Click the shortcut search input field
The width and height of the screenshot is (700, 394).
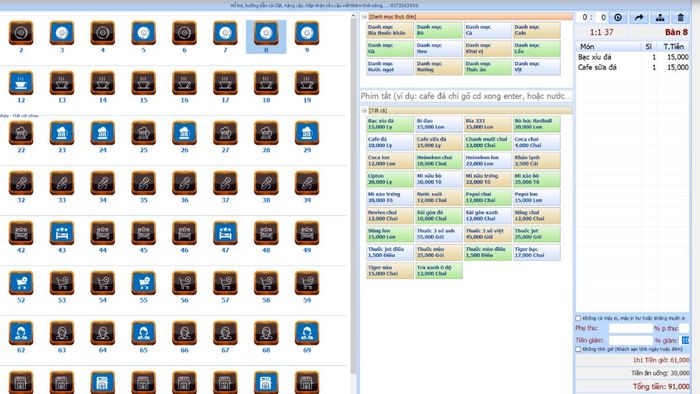click(x=466, y=96)
